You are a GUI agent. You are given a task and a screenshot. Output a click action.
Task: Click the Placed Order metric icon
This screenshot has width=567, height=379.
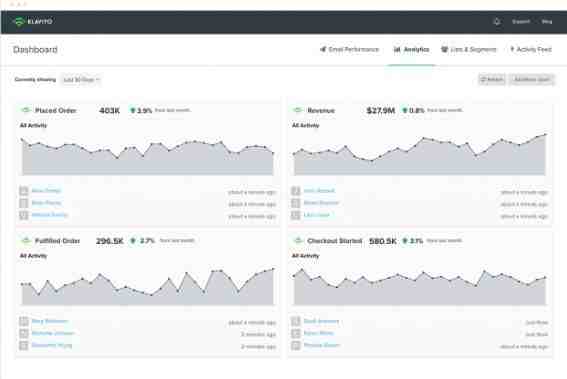(26, 110)
